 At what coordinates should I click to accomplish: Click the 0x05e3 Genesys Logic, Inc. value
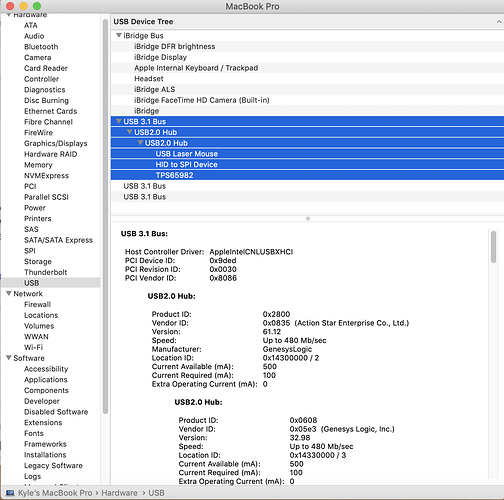click(342, 429)
